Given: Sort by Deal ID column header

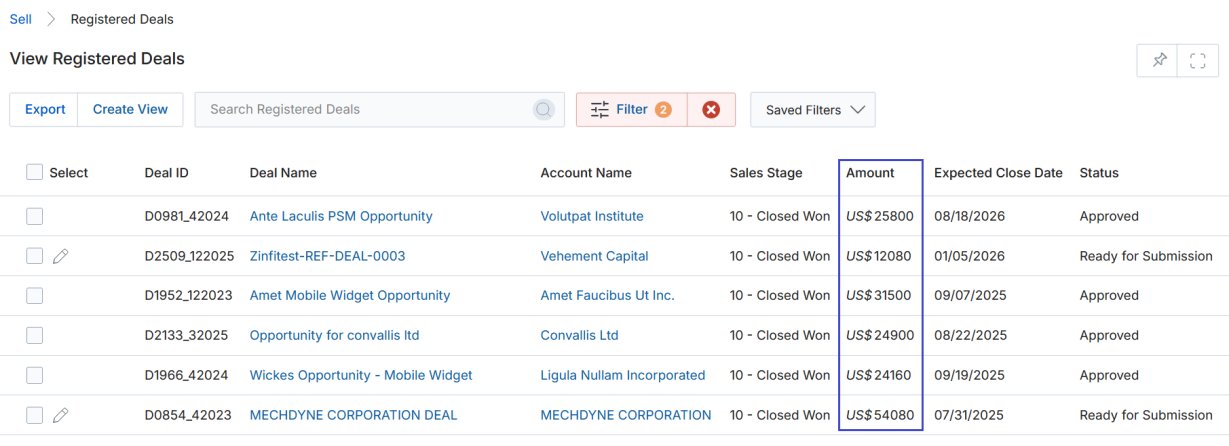Looking at the screenshot, I should tap(167, 173).
